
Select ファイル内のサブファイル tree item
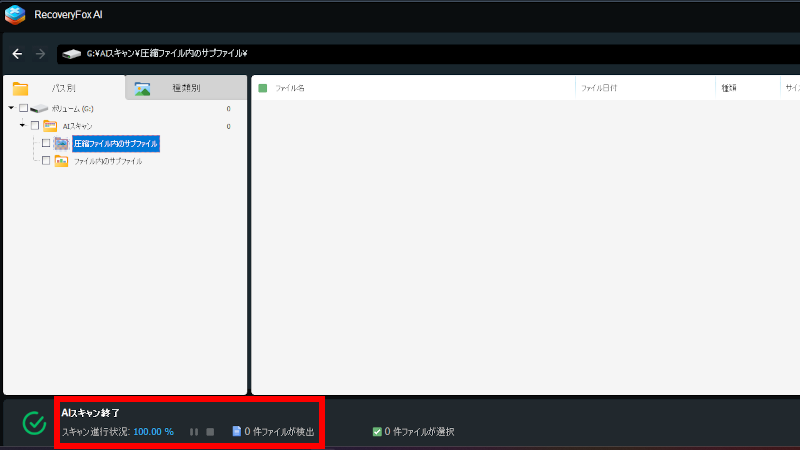(108, 161)
